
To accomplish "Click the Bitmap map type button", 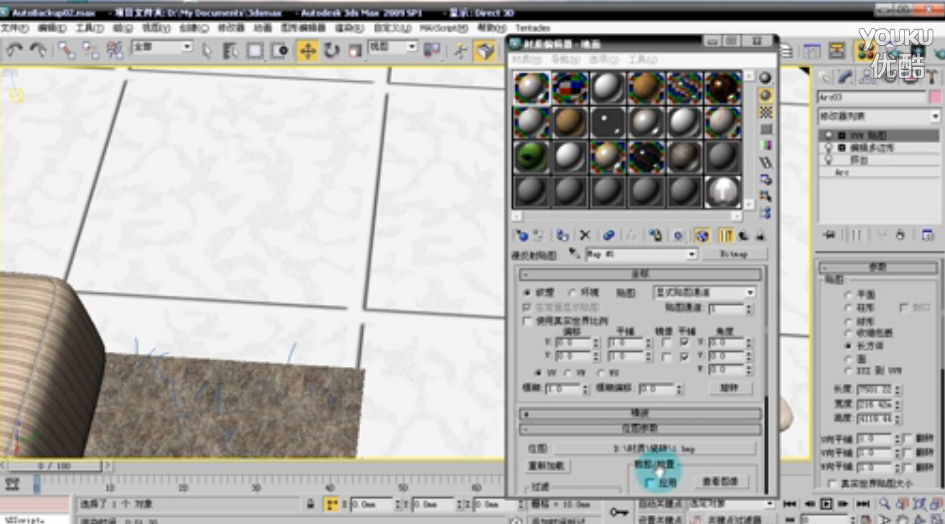I will coord(733,254).
